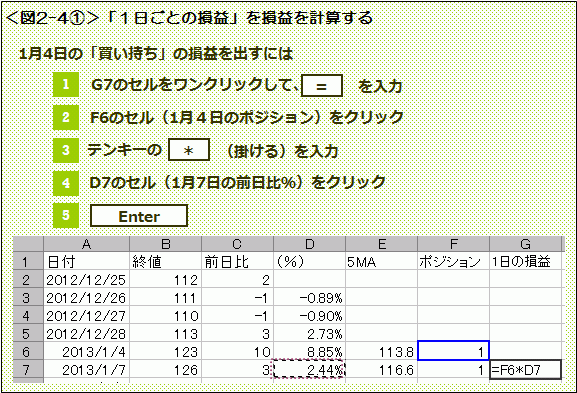Select the 1日の損益 header cell

pyautogui.click(x=525, y=262)
